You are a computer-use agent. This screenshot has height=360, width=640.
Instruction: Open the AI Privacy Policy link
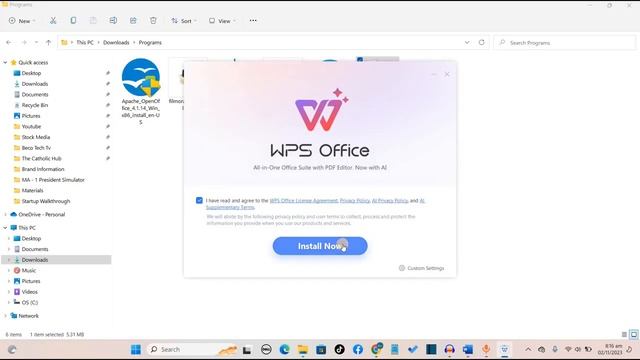(390, 200)
